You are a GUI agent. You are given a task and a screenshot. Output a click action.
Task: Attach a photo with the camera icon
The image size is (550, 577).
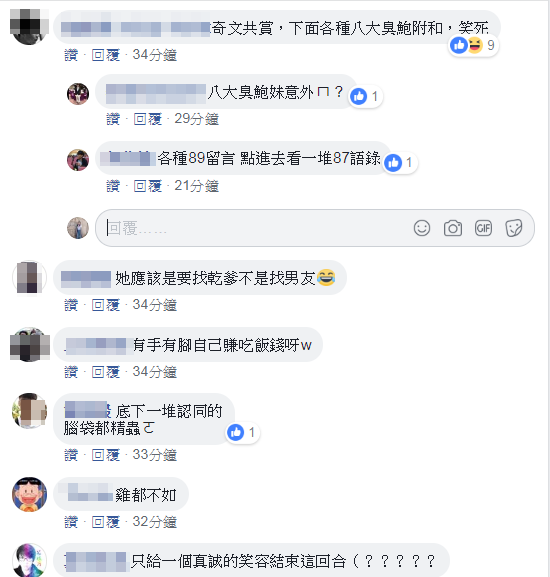(453, 228)
